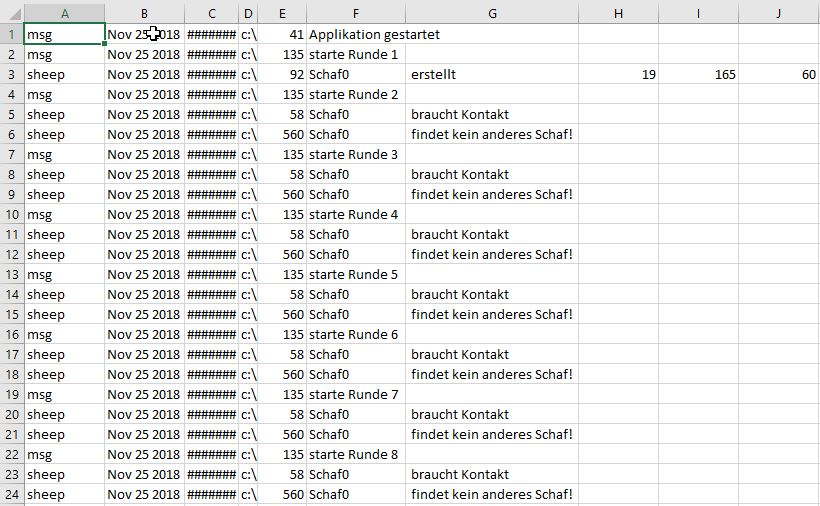Image resolution: width=820 pixels, height=506 pixels.
Task: Select column header D
Action: click(248, 13)
